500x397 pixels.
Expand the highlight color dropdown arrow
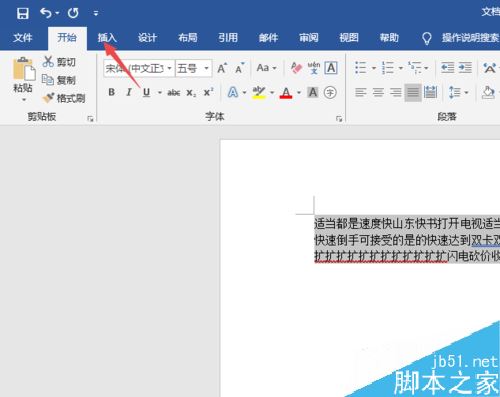coord(272,93)
